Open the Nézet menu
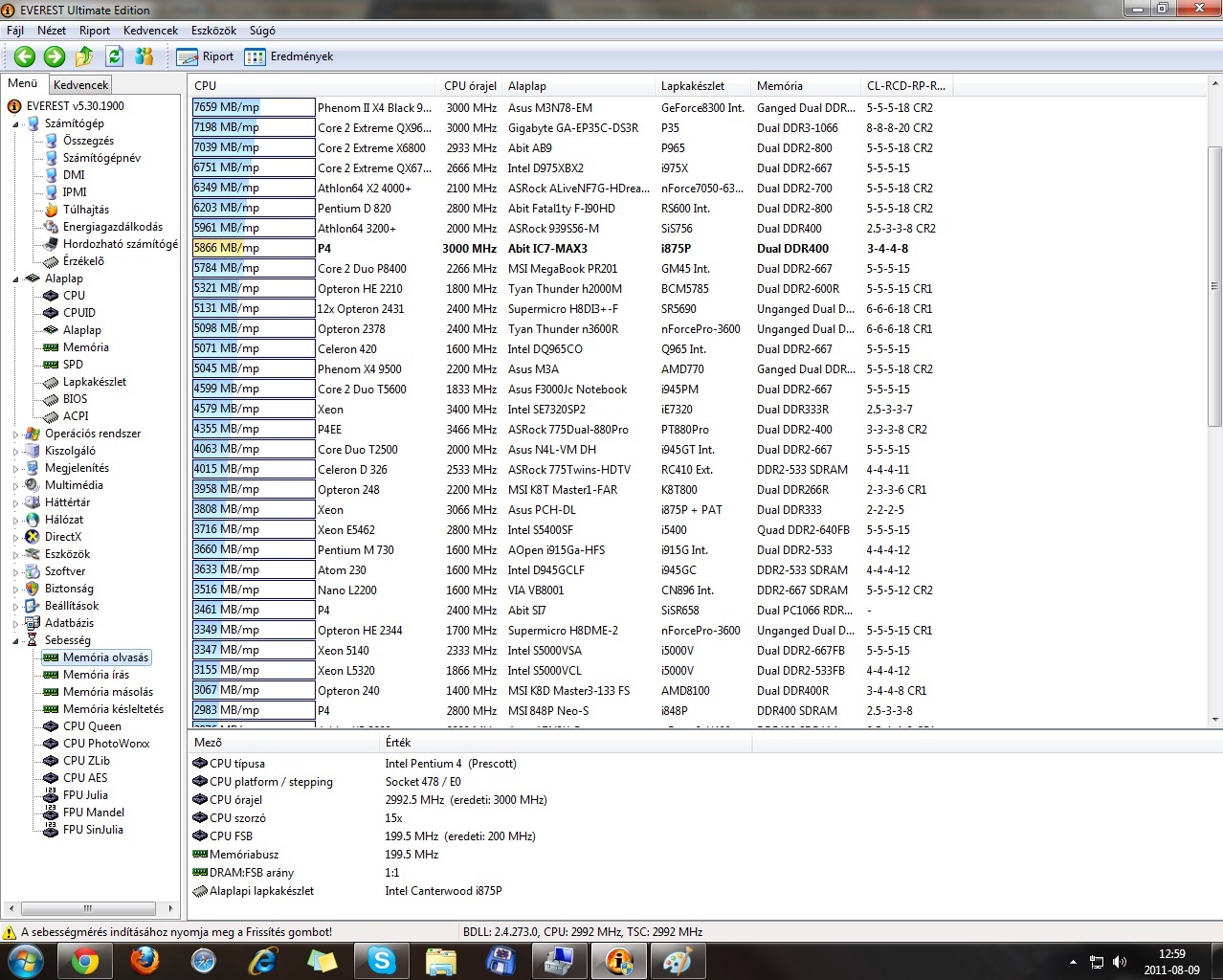1223x980 pixels. [x=52, y=31]
